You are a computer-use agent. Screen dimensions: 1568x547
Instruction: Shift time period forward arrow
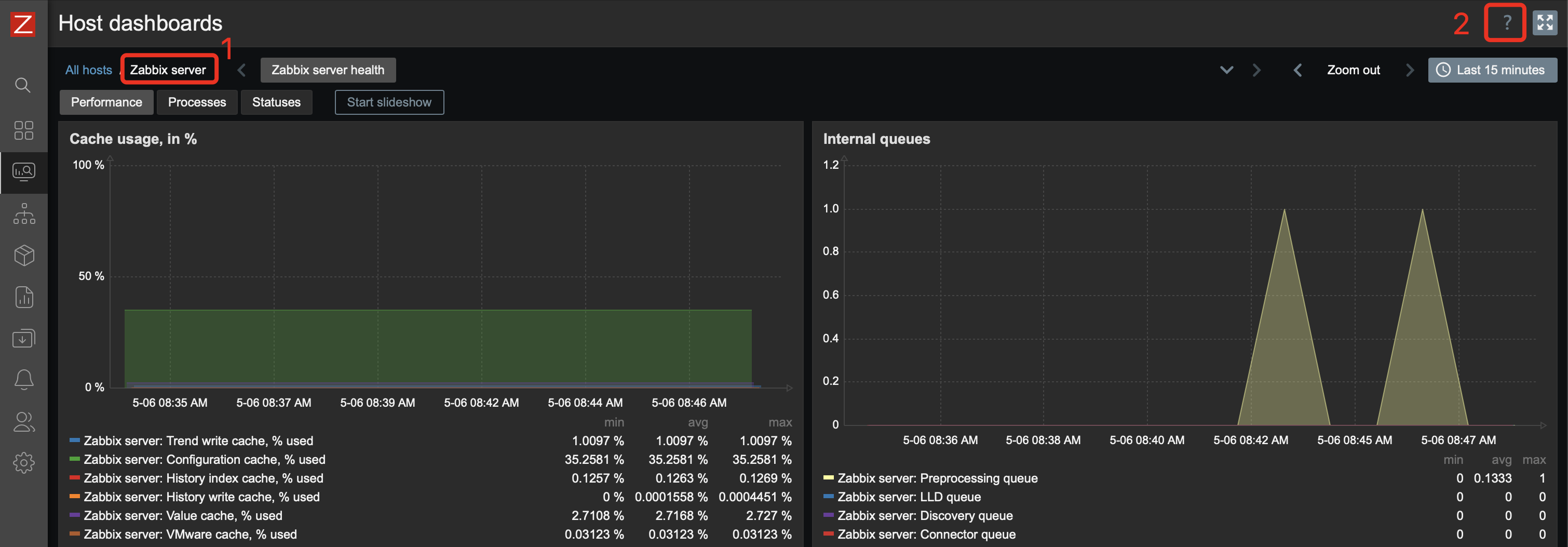[1409, 70]
